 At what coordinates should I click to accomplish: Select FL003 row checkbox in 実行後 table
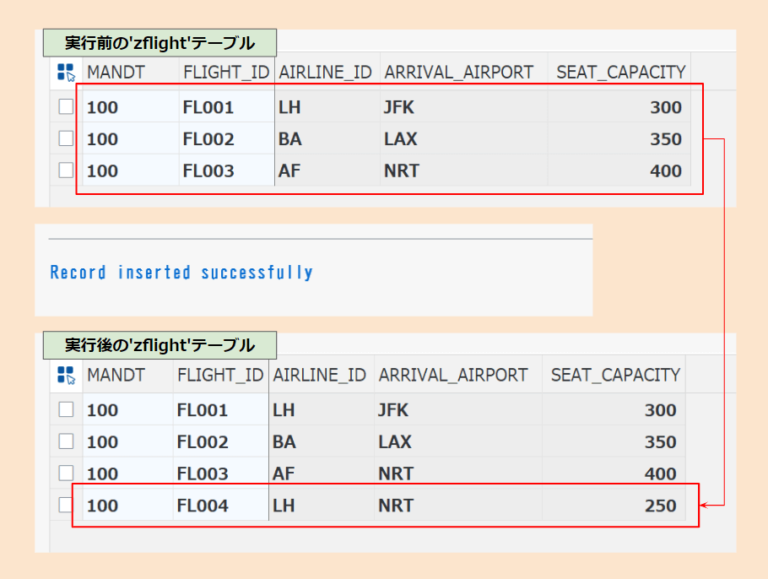coord(66,473)
